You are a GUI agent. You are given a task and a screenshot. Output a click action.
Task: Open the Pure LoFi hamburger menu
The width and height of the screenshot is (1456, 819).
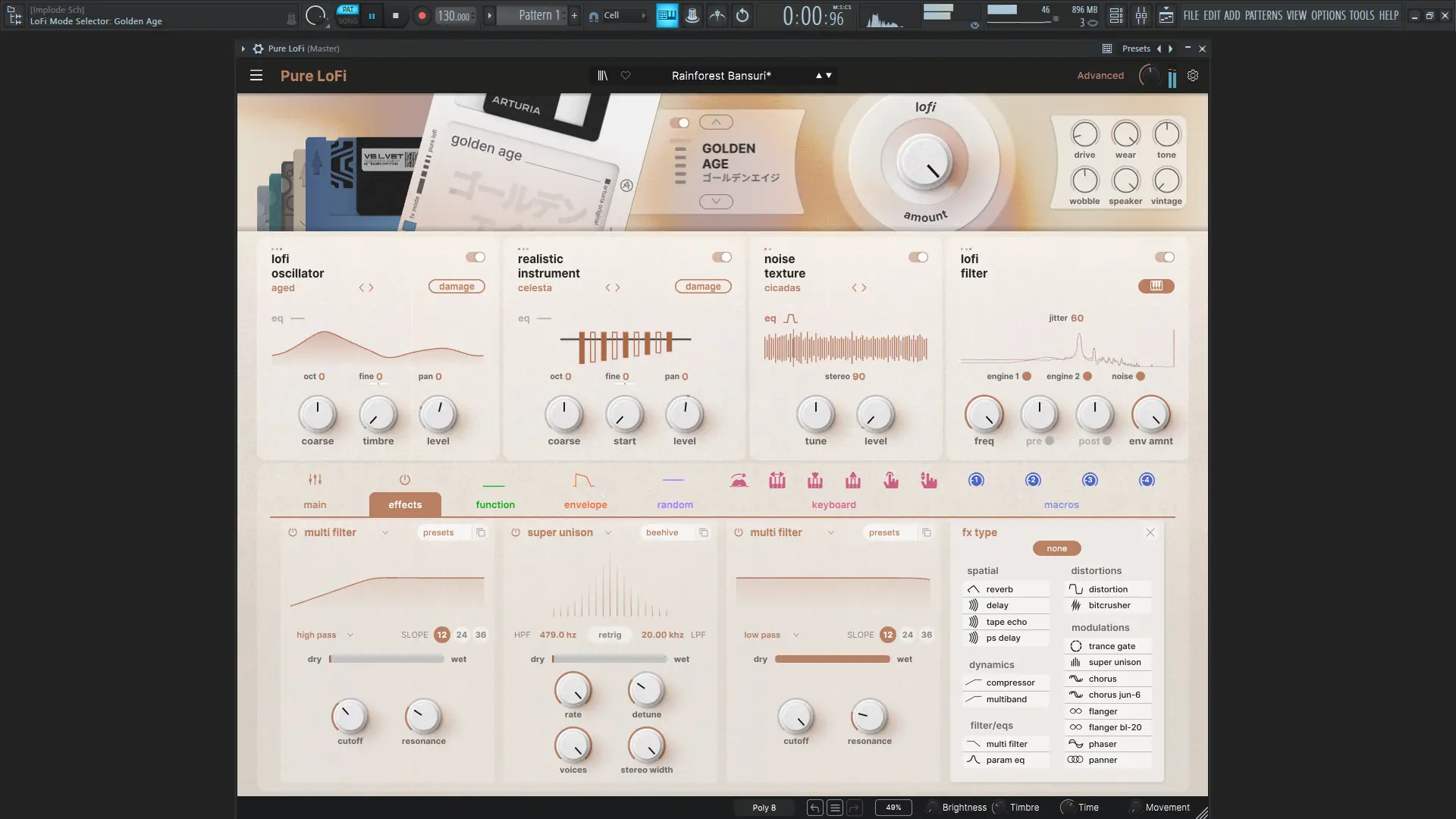[x=256, y=76]
